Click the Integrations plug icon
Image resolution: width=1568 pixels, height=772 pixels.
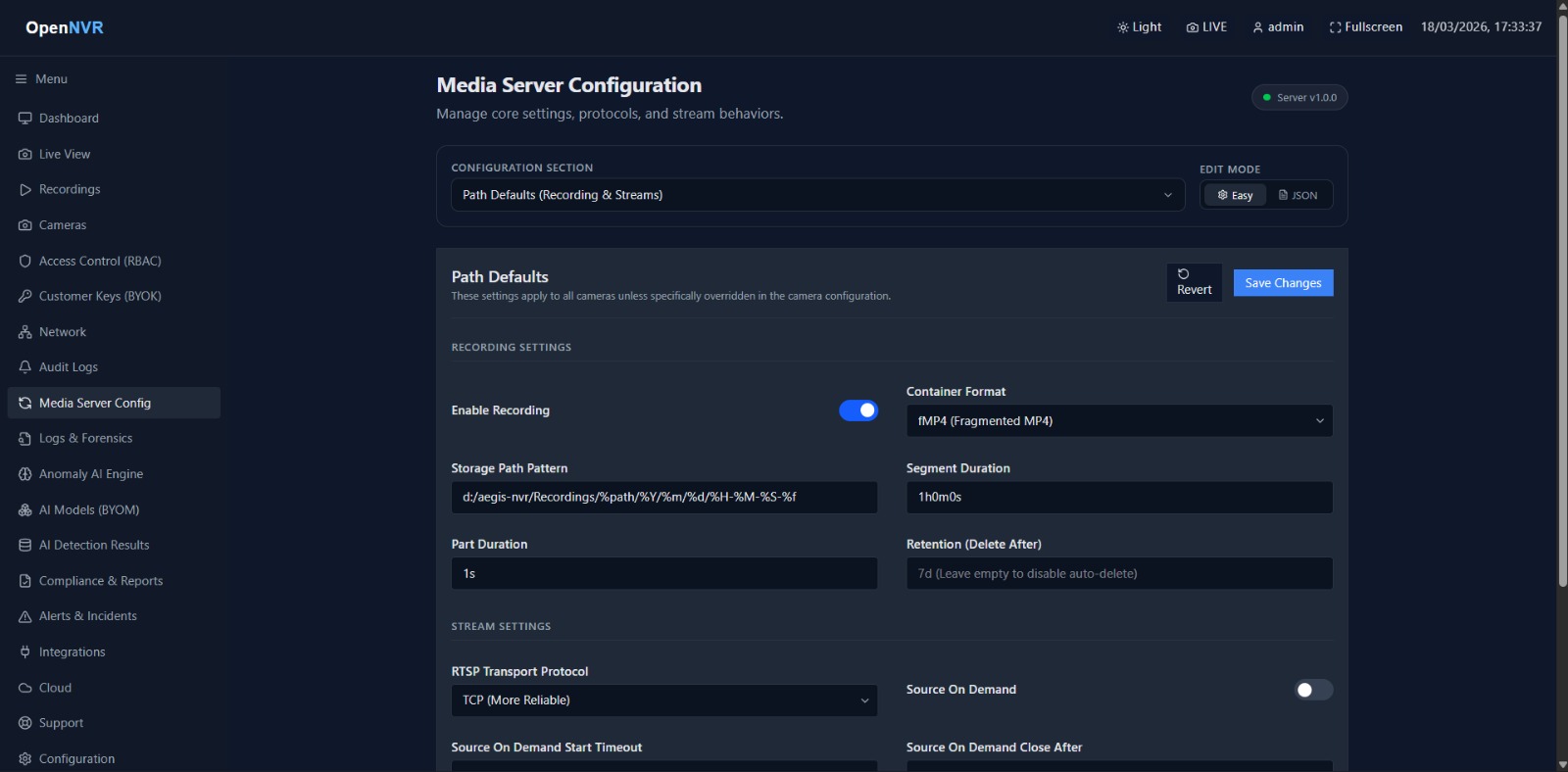(x=25, y=652)
